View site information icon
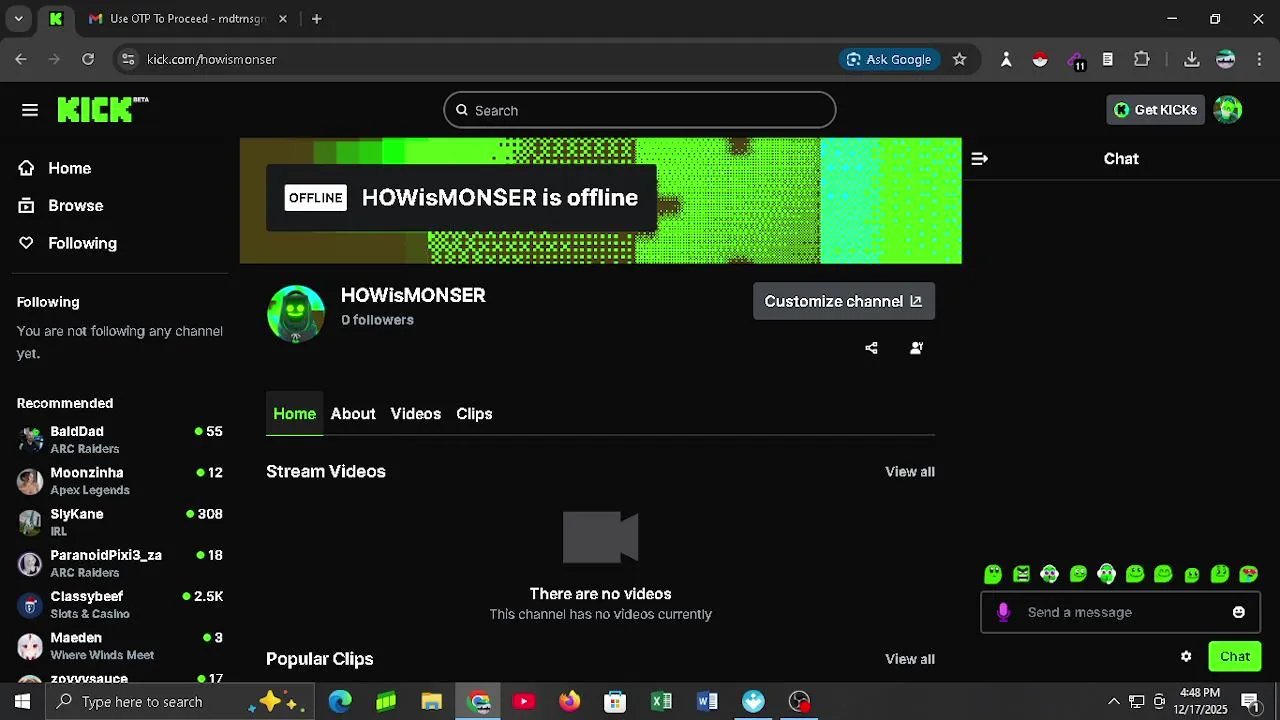 pyautogui.click(x=127, y=59)
